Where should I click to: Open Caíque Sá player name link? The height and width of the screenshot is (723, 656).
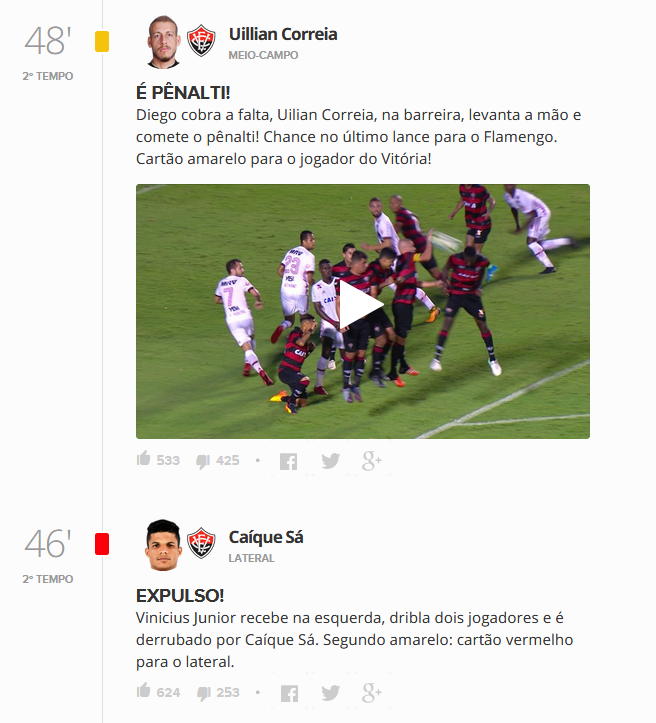(x=266, y=538)
